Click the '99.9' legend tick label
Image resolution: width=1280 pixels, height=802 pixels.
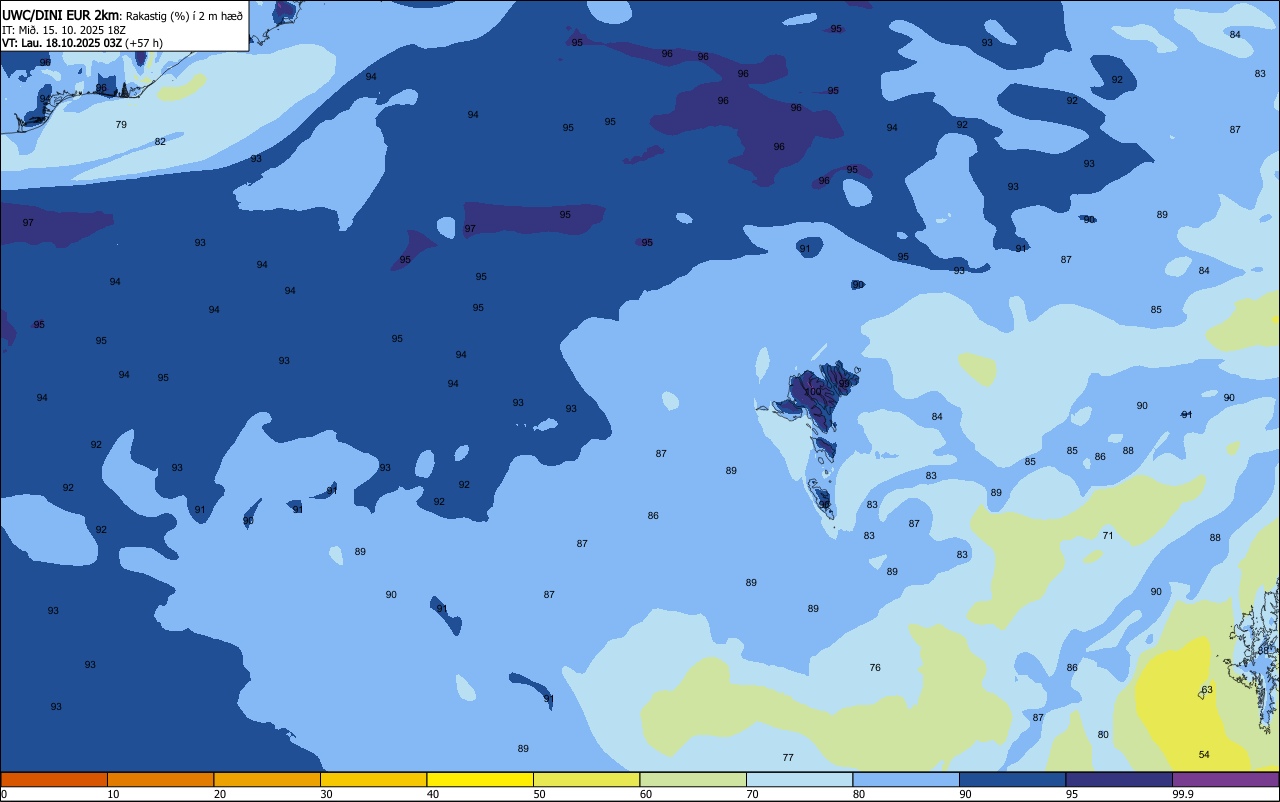pos(1184,794)
